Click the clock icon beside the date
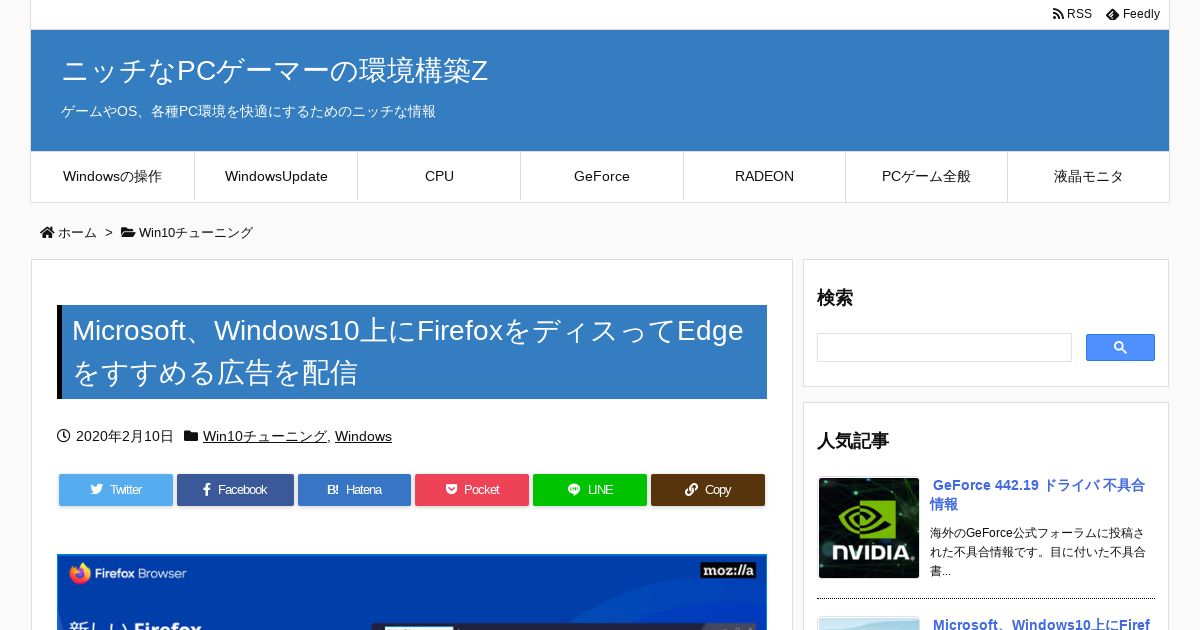This screenshot has height=630, width=1200. (x=64, y=436)
